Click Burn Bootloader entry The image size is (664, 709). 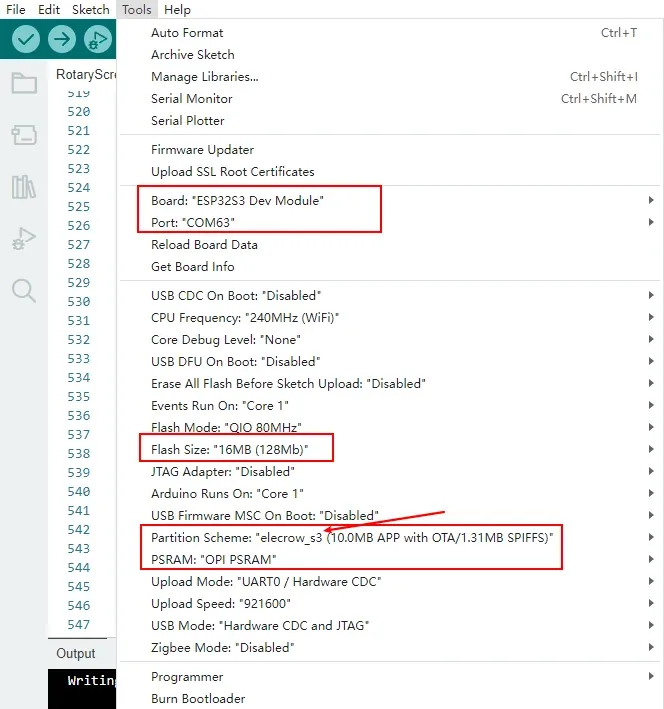pyautogui.click(x=390, y=699)
